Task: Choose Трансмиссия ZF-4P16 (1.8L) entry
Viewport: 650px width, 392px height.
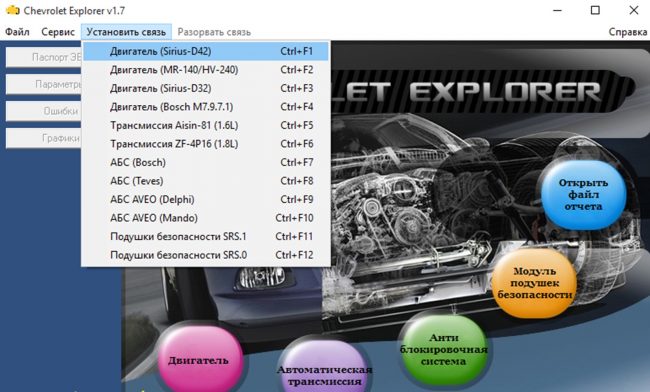Action: (206, 144)
